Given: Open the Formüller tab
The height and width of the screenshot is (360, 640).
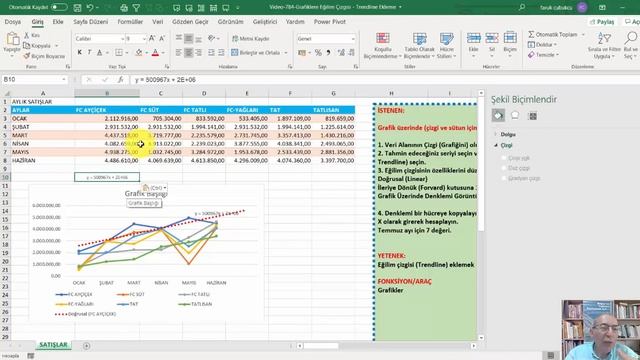Looking at the screenshot, I should (x=130, y=22).
